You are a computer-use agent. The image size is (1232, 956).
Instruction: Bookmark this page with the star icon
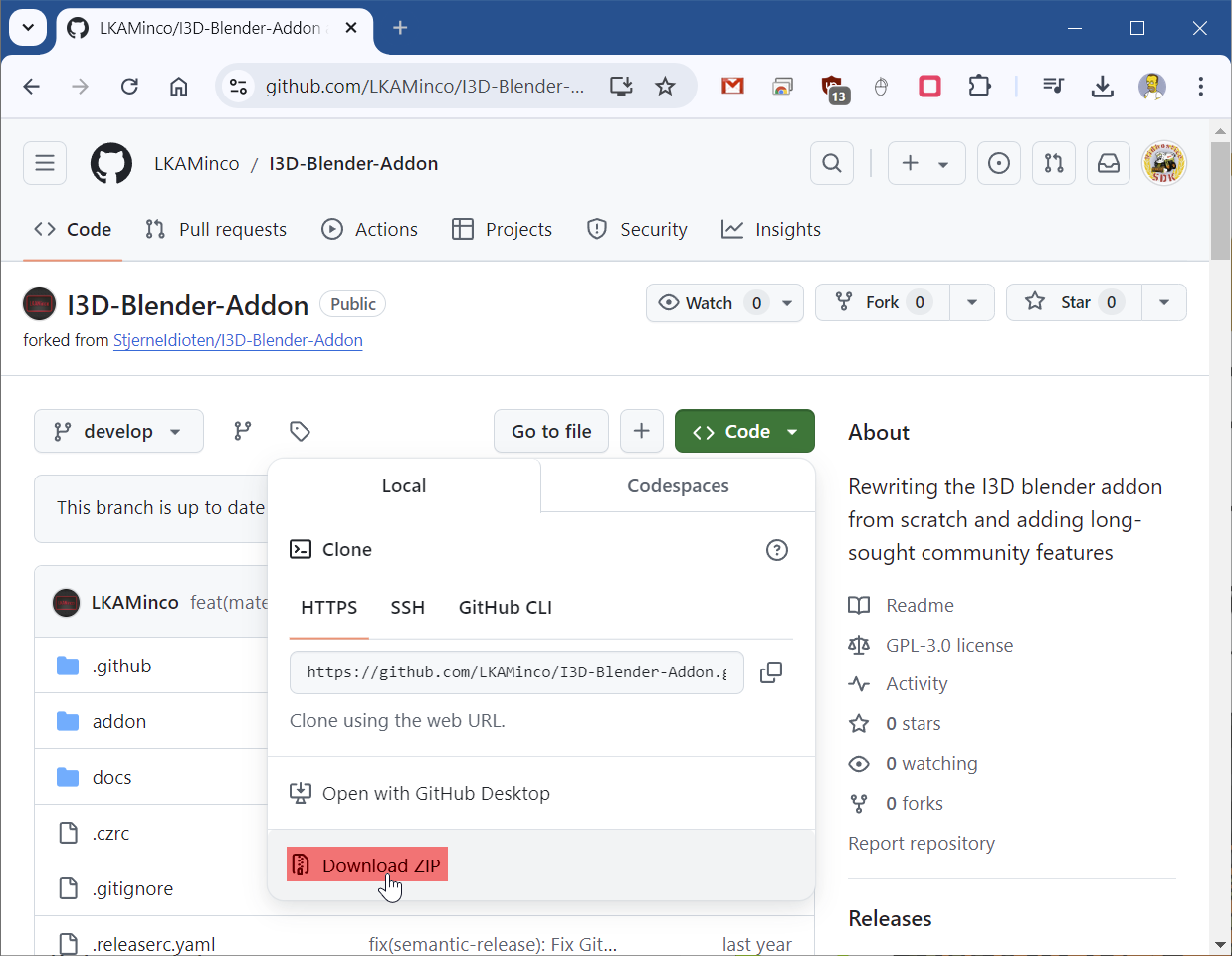[x=665, y=87]
